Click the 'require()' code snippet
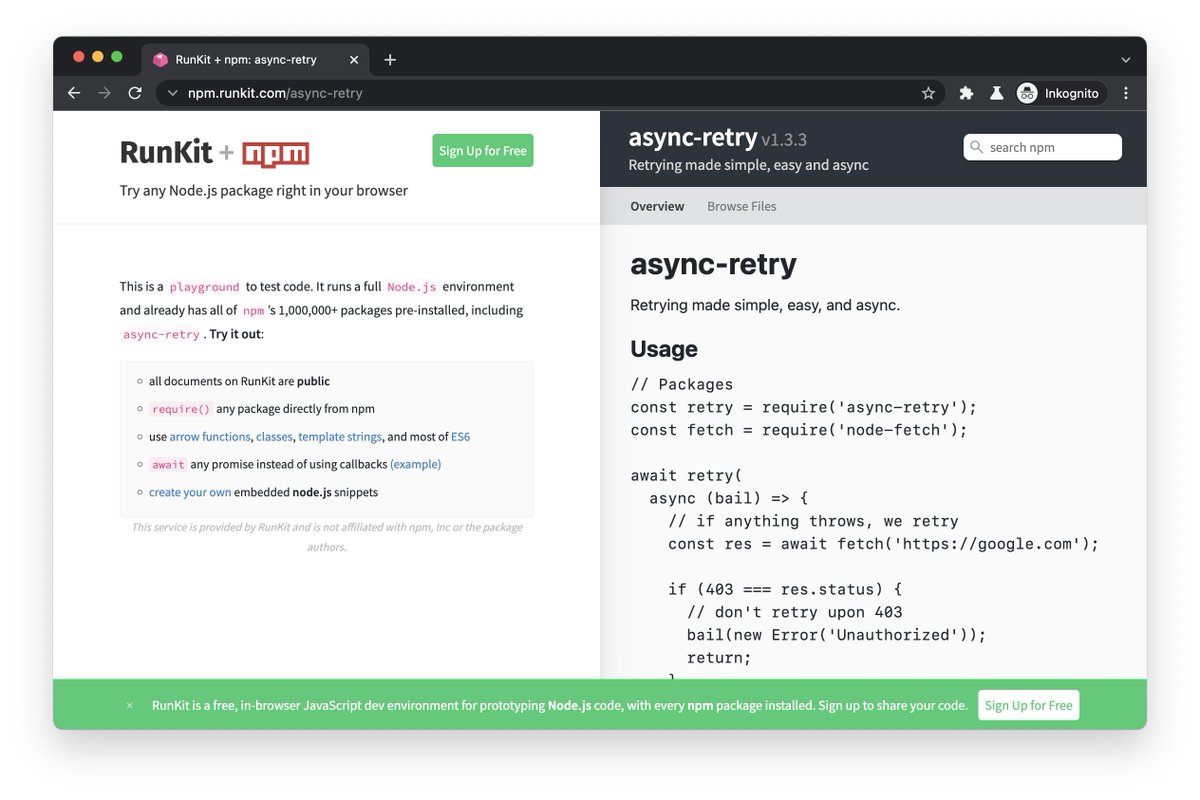The width and height of the screenshot is (1200, 800). tap(181, 409)
